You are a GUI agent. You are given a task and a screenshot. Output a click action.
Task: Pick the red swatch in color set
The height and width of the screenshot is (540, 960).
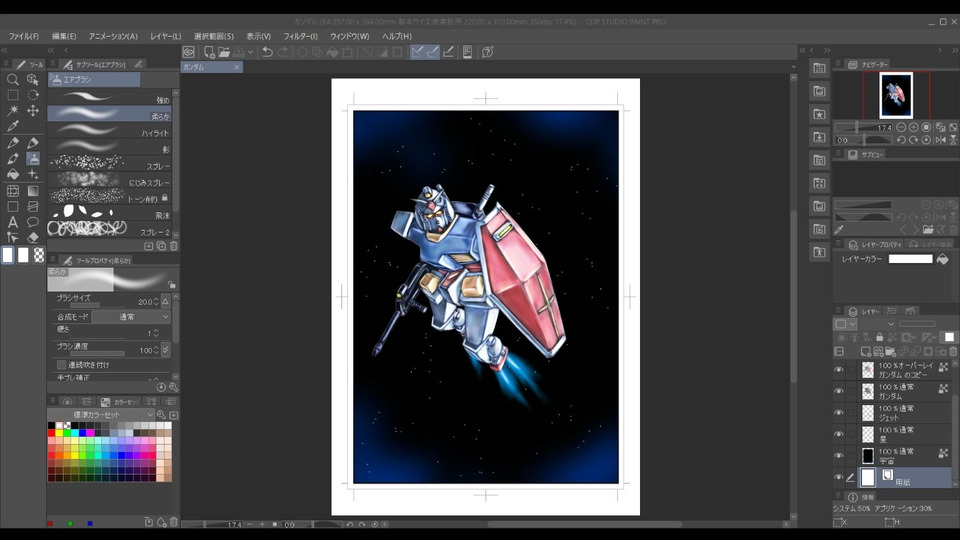tap(53, 434)
